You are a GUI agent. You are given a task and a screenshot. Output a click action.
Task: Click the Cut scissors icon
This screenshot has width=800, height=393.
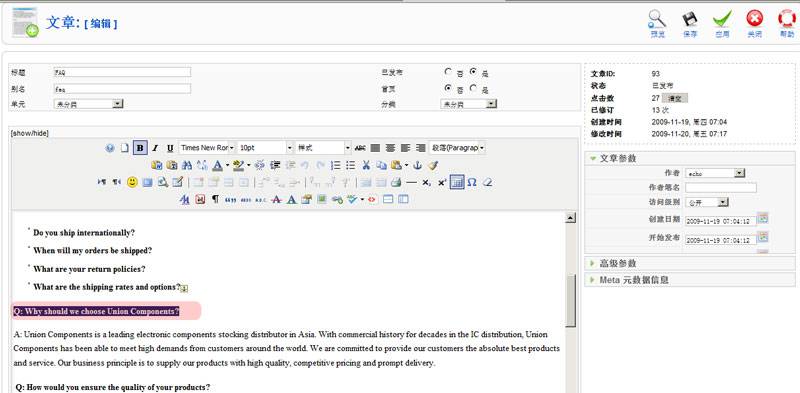point(366,165)
